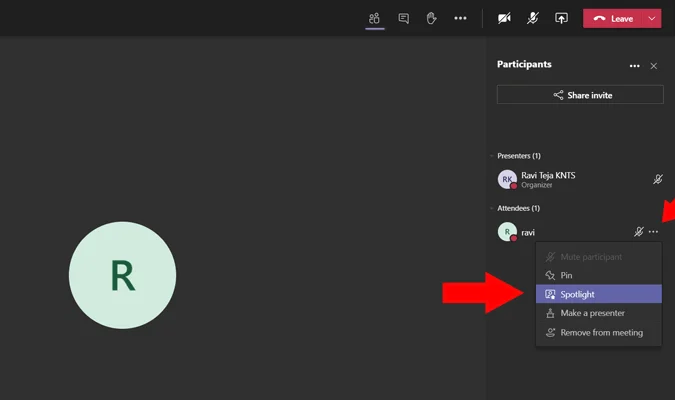Screen dimensions: 675x400
Task: Collapse the Presenters section
Action: point(492,156)
